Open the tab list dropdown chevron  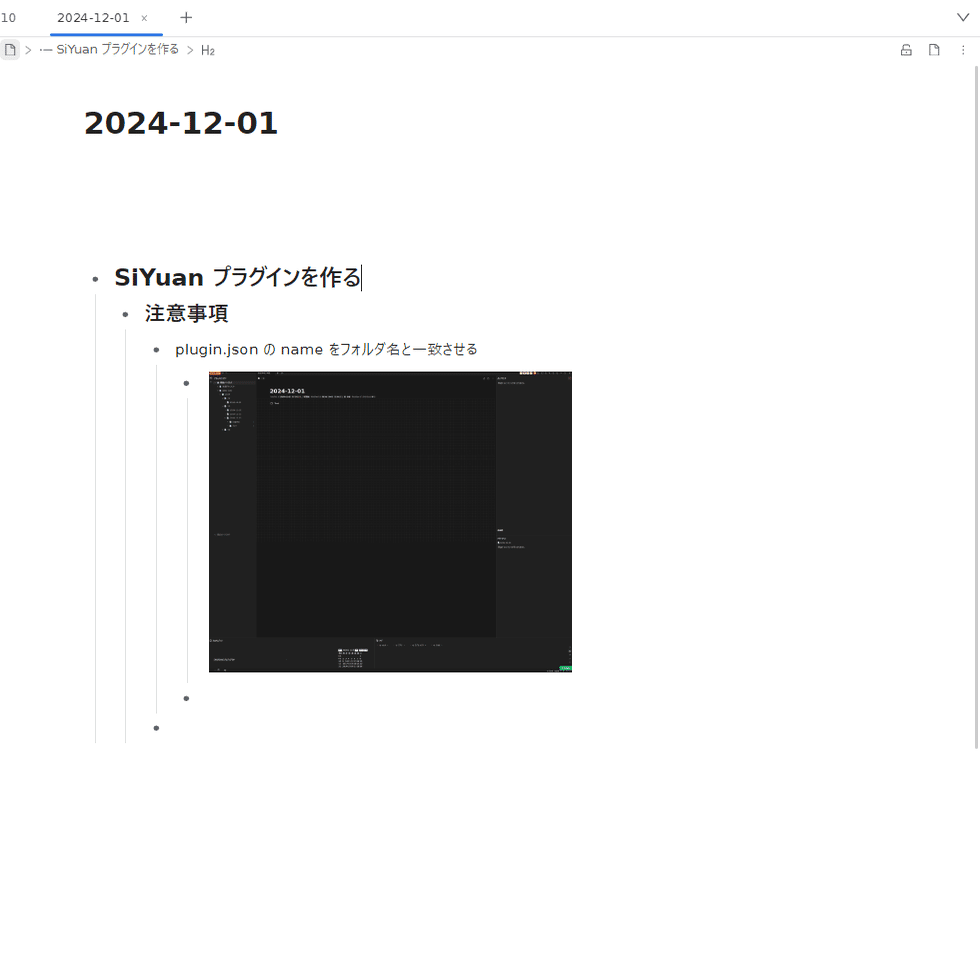963,18
